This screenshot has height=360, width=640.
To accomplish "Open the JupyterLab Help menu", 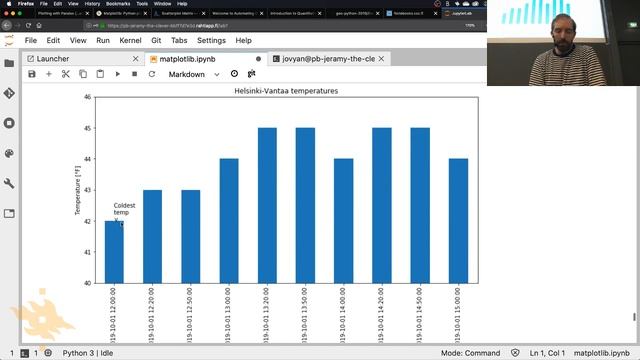I will click(243, 40).
